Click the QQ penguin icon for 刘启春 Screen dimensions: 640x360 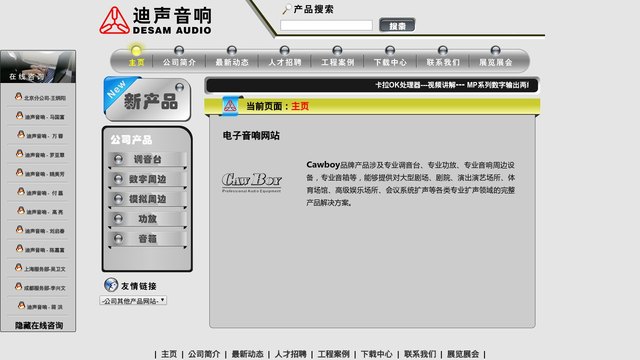tap(19, 230)
